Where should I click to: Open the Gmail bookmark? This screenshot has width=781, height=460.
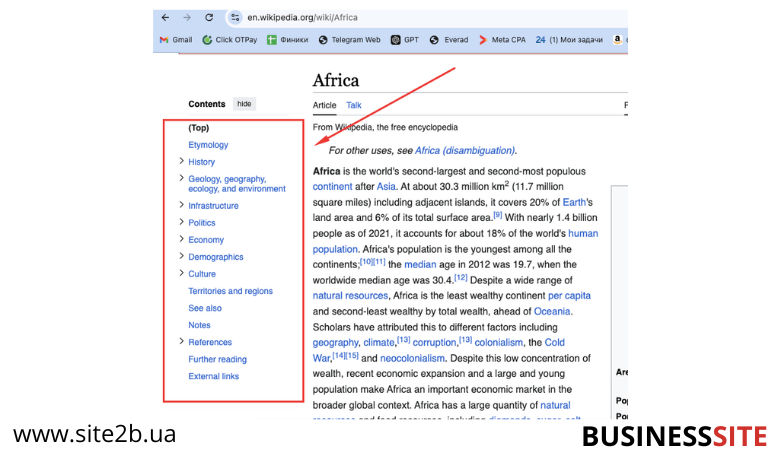[176, 40]
